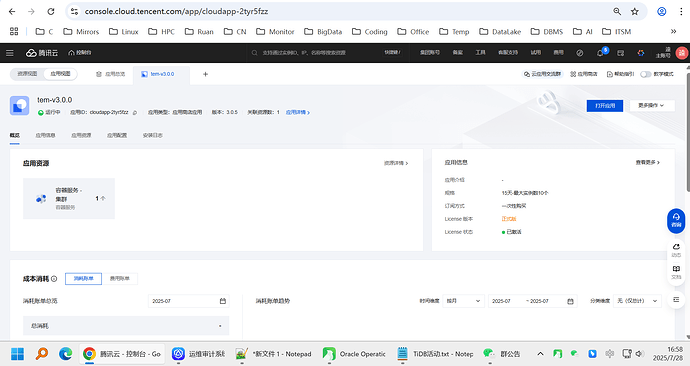Collapse the floating sidebar panel icon
The height and width of the screenshot is (366, 690).
pyautogui.click(x=676, y=300)
